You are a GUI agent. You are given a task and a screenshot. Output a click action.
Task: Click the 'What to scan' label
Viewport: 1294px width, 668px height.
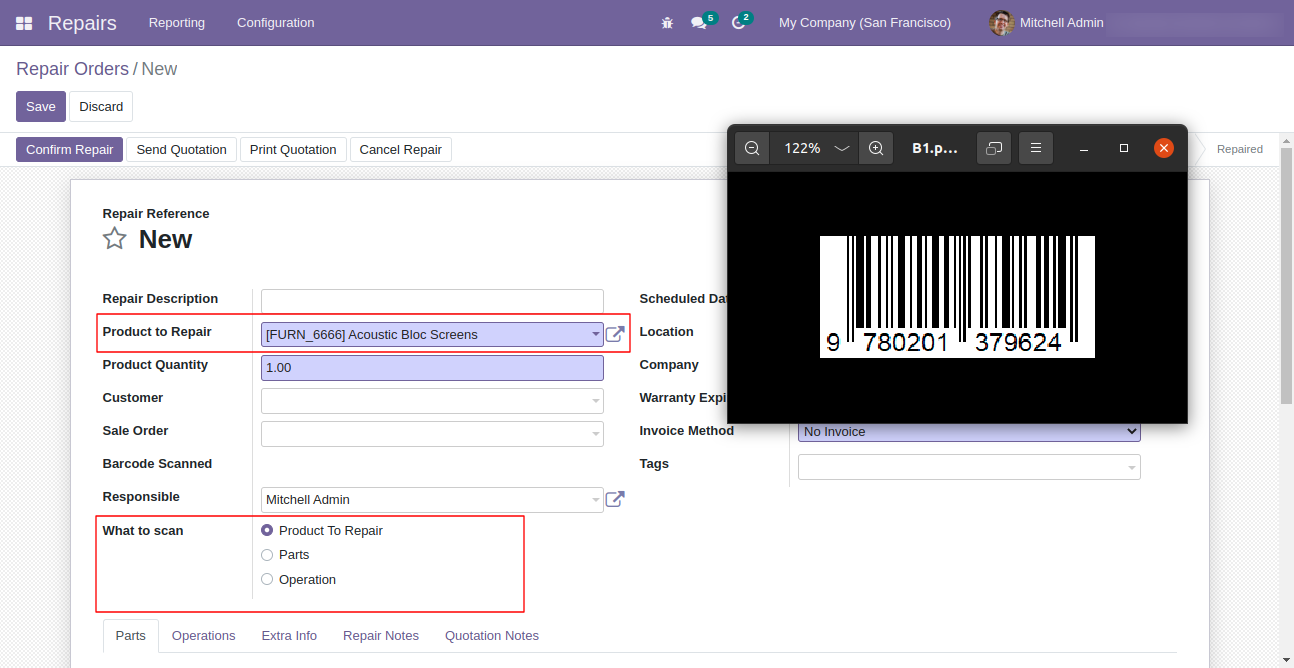(x=143, y=531)
